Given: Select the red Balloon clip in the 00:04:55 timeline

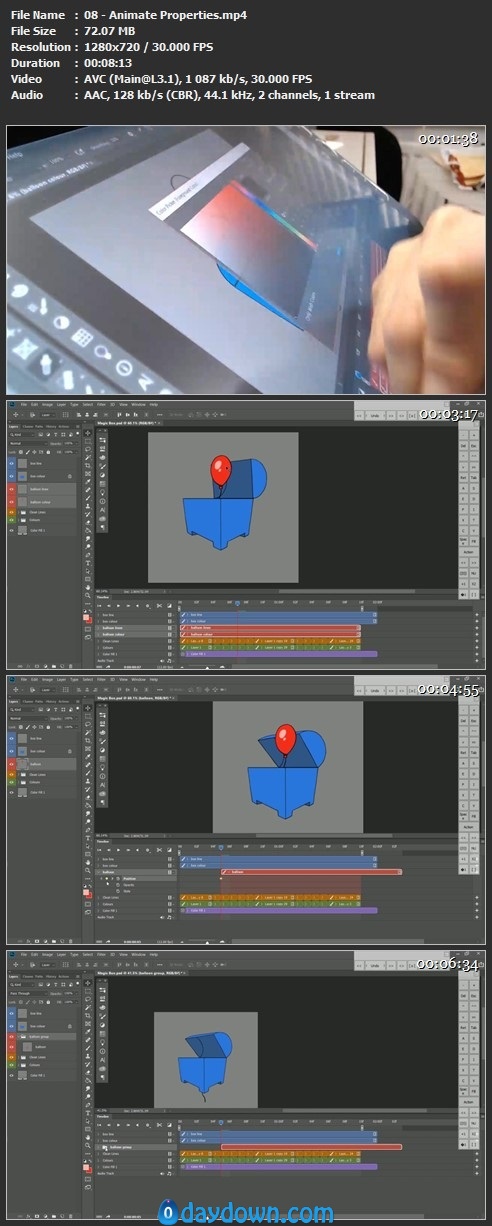Looking at the screenshot, I should click(310, 872).
